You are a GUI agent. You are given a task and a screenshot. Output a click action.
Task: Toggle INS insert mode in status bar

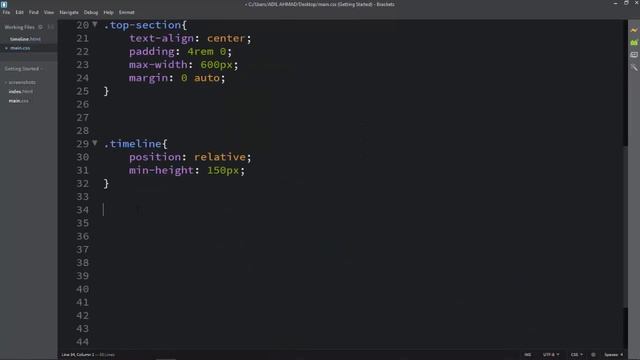pyautogui.click(x=528, y=355)
